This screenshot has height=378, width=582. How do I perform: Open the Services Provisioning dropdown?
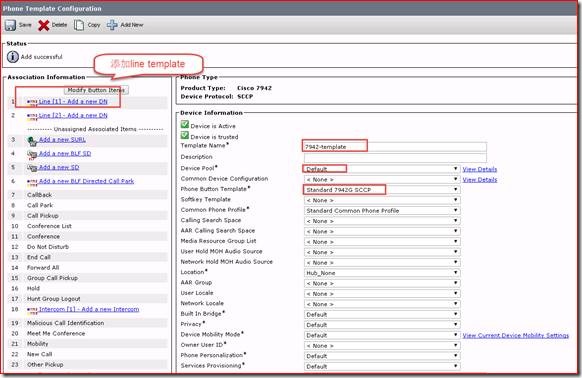pos(382,366)
